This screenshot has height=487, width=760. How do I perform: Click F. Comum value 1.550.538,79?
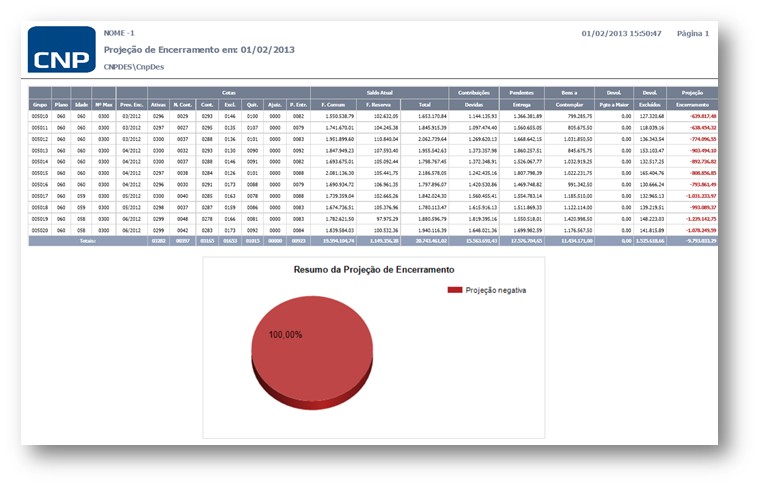tap(340, 116)
